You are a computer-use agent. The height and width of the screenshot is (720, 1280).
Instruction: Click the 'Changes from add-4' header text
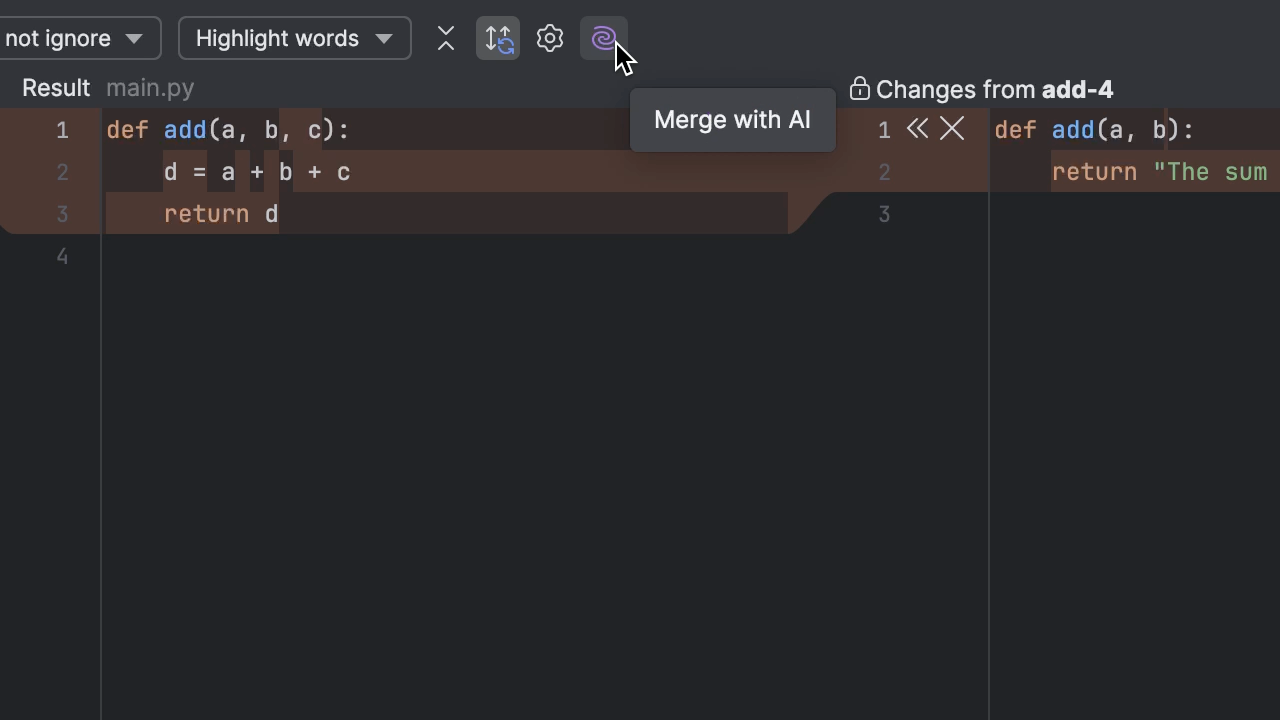pyautogui.click(x=994, y=90)
